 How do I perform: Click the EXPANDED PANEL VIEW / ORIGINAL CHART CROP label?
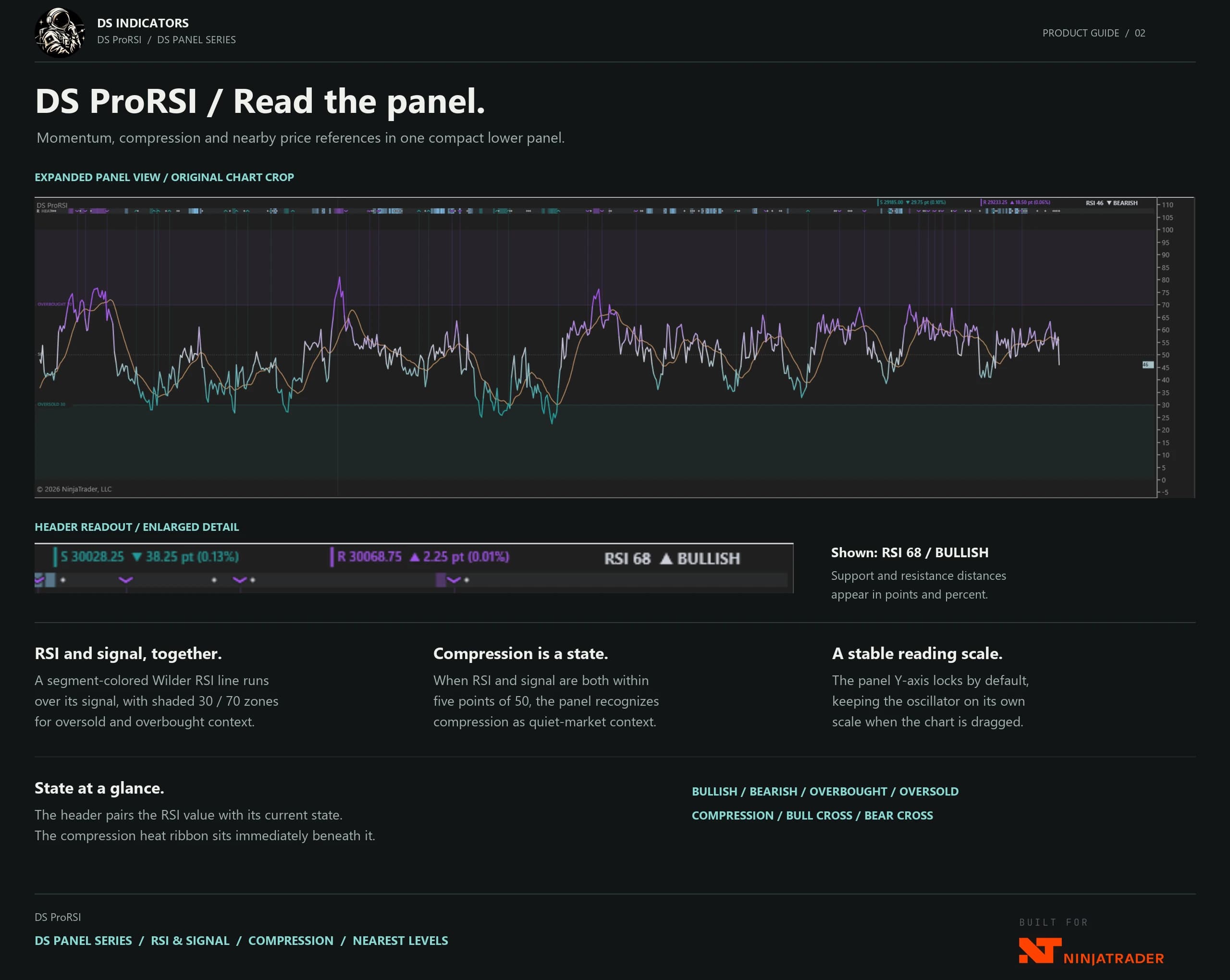point(164,177)
